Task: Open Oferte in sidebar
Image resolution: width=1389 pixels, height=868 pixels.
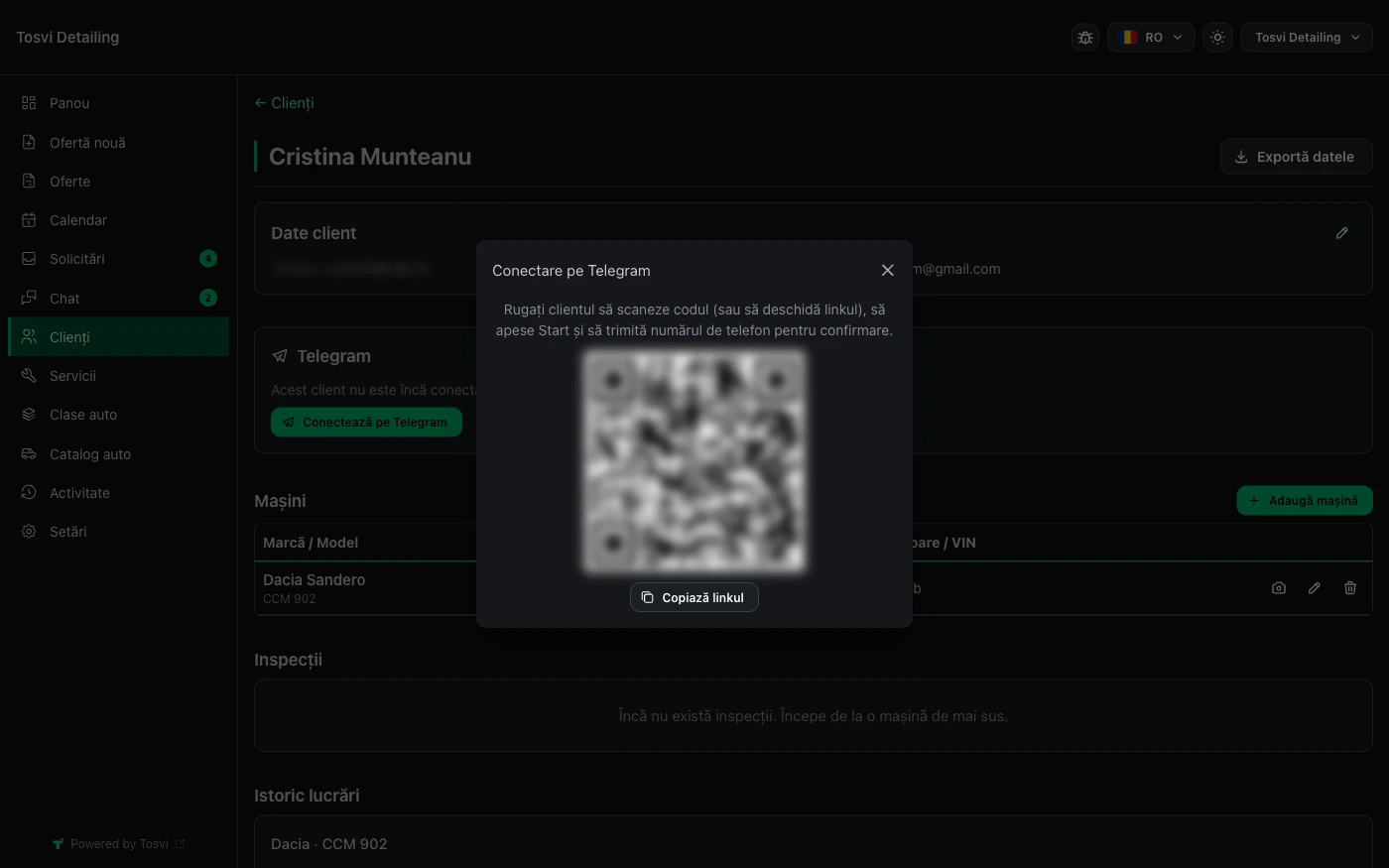Action: click(119, 182)
